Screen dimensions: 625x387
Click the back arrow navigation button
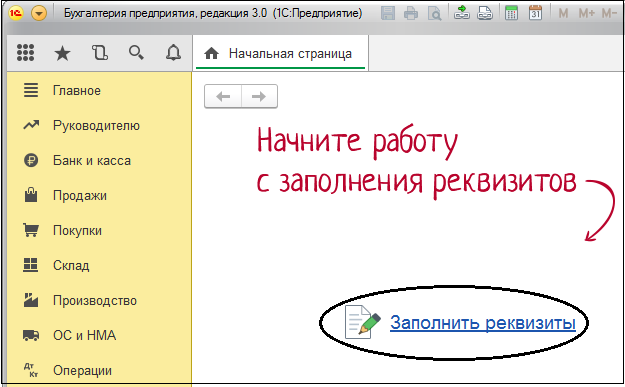tap(223, 96)
